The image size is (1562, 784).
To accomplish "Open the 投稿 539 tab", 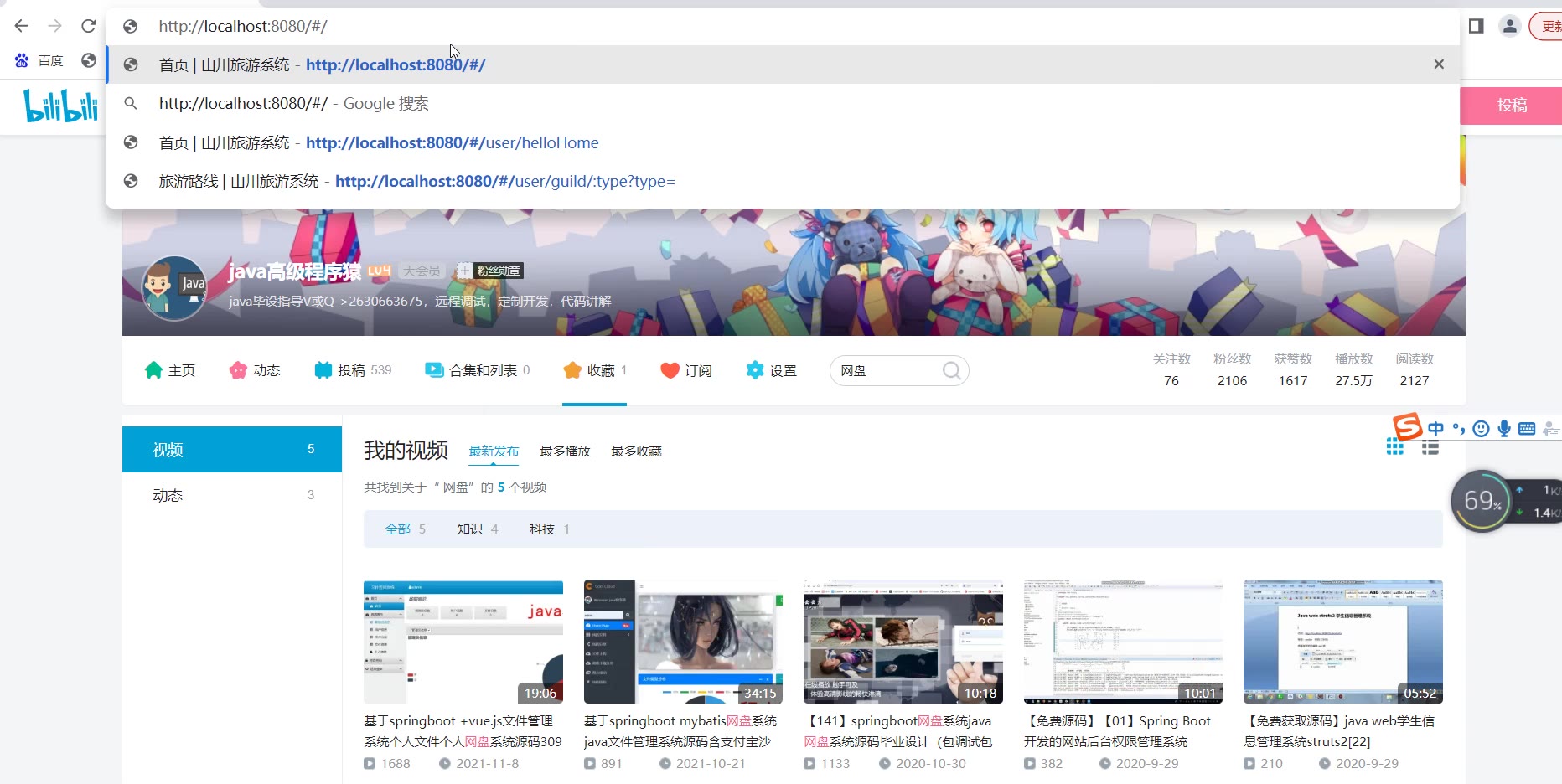I will coord(353,370).
